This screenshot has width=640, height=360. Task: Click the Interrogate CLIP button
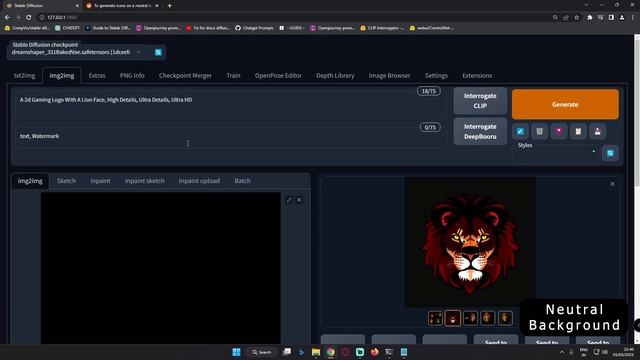point(480,101)
